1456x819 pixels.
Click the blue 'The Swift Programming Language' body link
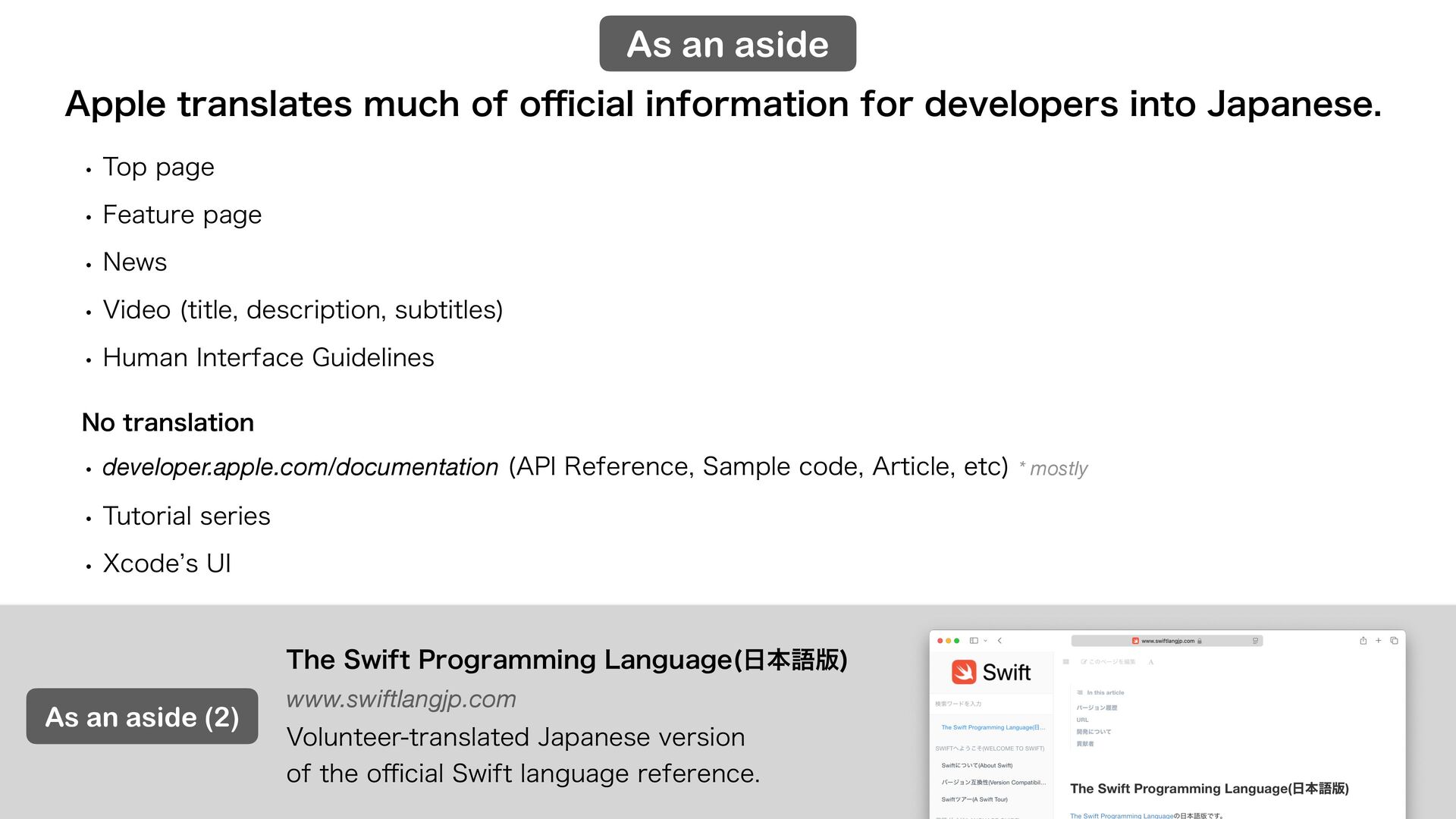pos(1122,816)
